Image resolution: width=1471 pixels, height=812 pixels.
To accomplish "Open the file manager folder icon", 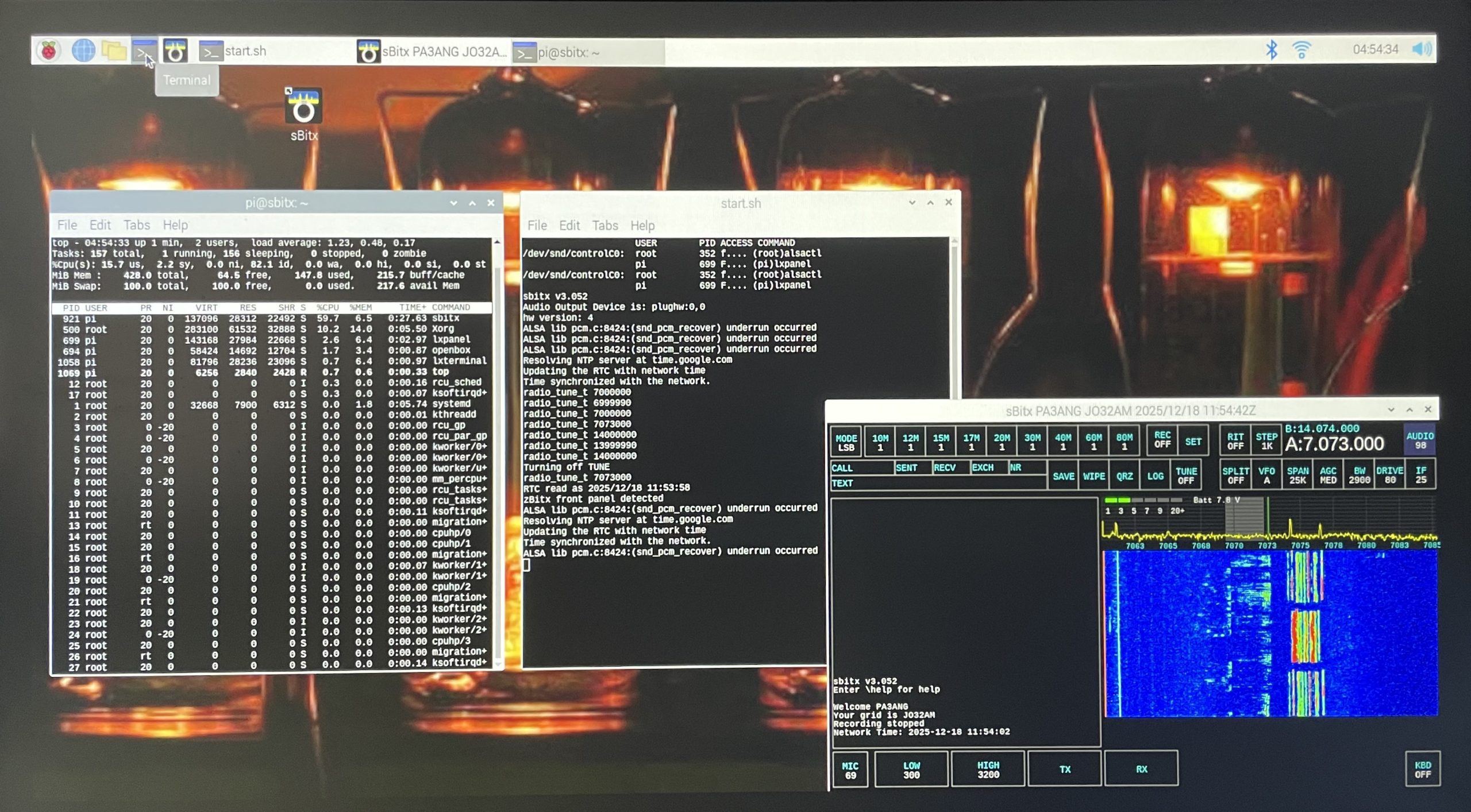I will [114, 51].
